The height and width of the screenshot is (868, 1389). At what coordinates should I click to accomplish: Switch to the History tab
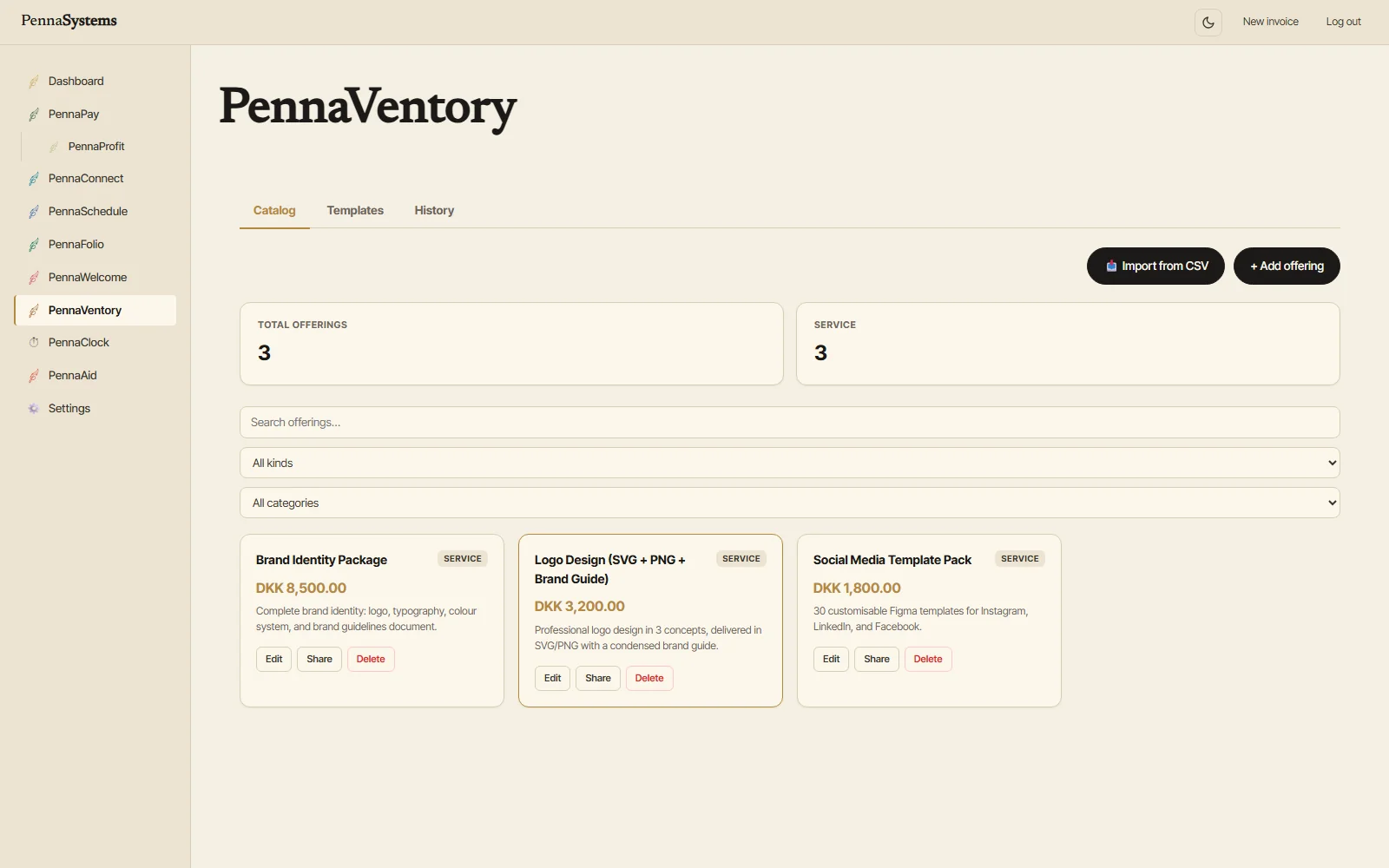click(x=434, y=211)
